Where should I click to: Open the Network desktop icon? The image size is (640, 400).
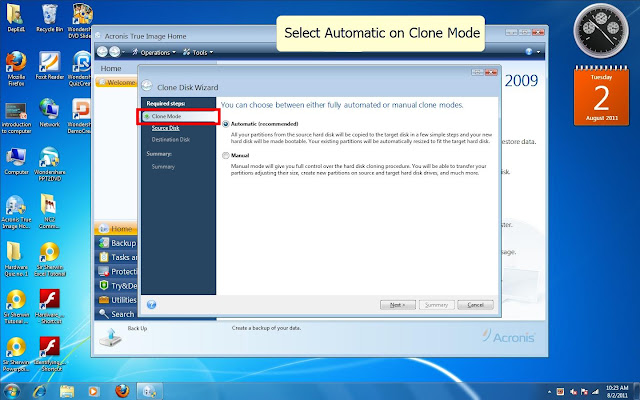[x=49, y=113]
